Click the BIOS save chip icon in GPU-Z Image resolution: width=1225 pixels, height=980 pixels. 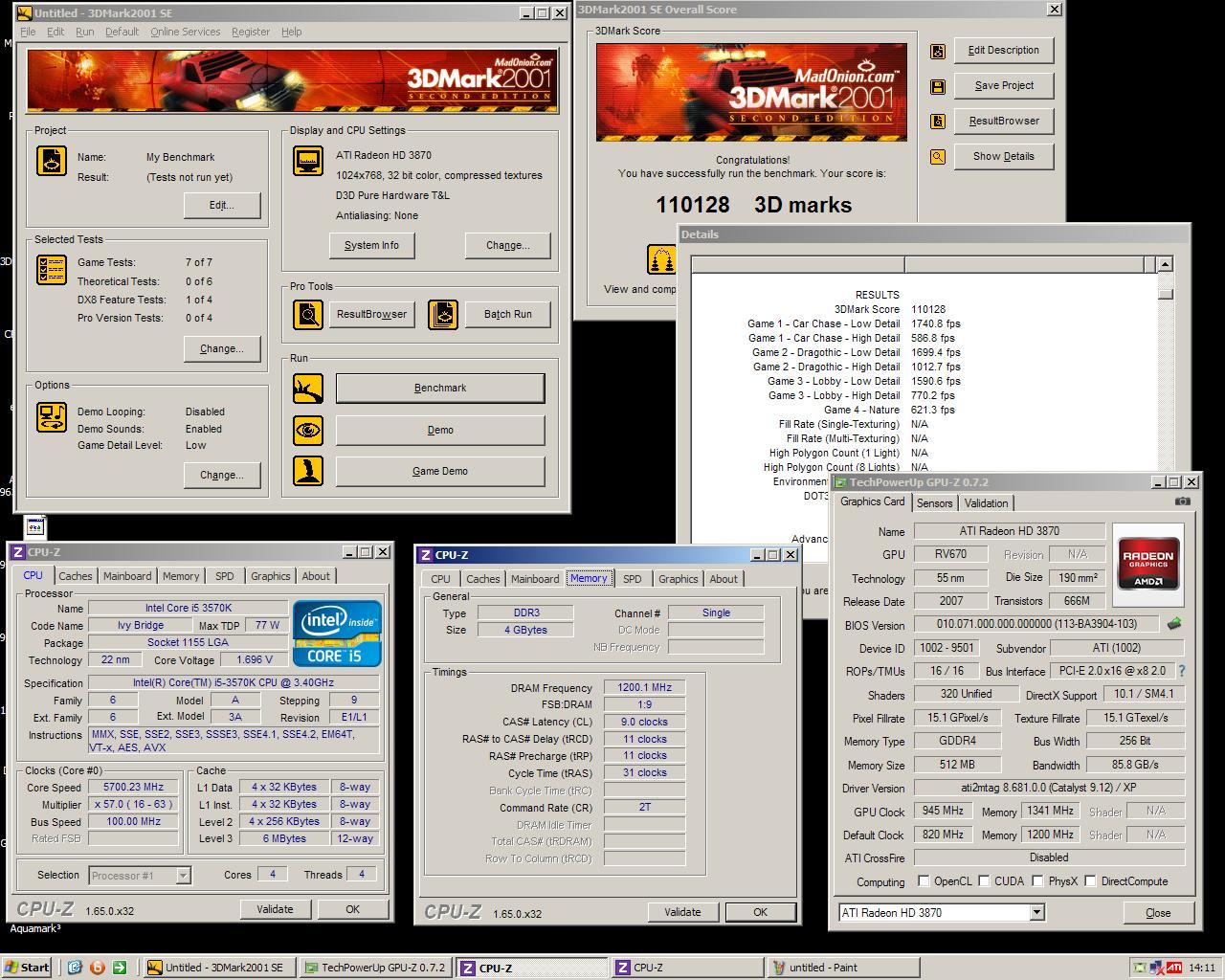pos(1174,624)
